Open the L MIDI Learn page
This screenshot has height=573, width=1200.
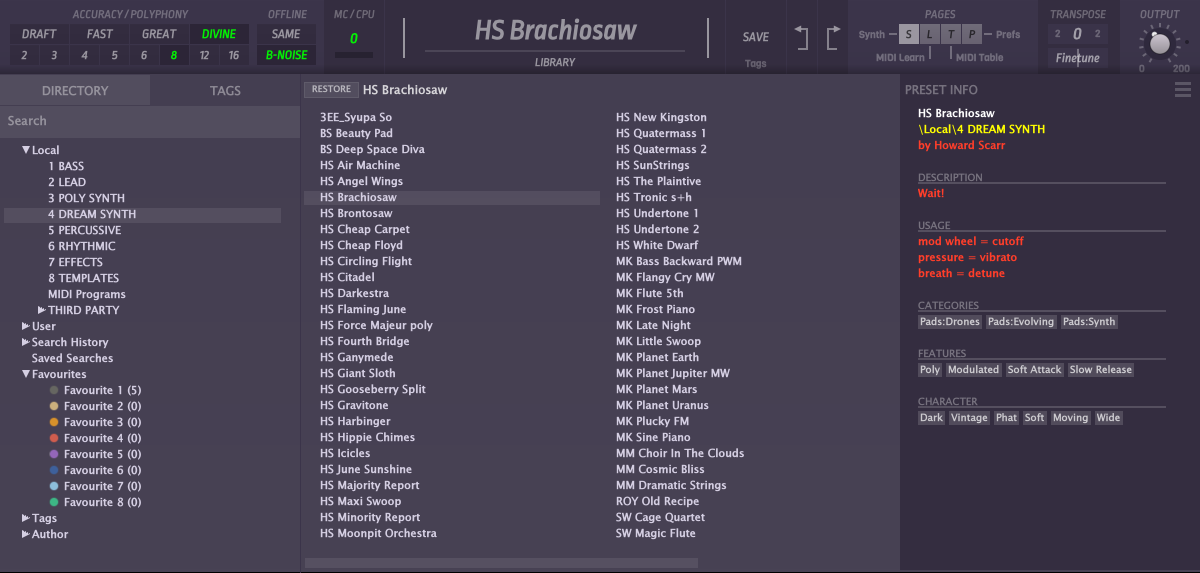click(930, 35)
